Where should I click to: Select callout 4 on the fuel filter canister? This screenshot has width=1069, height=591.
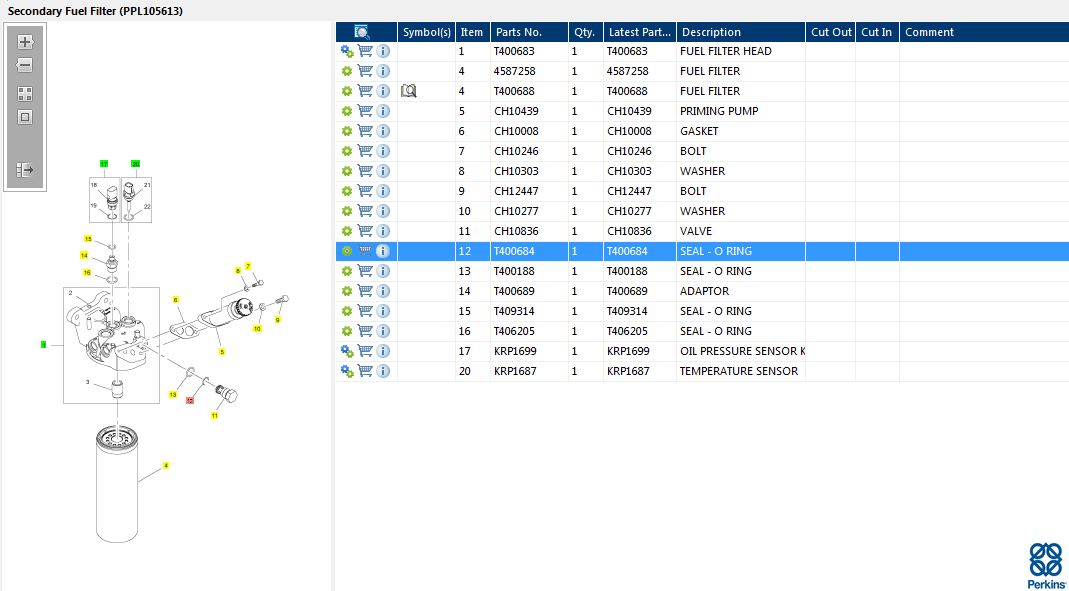166,466
